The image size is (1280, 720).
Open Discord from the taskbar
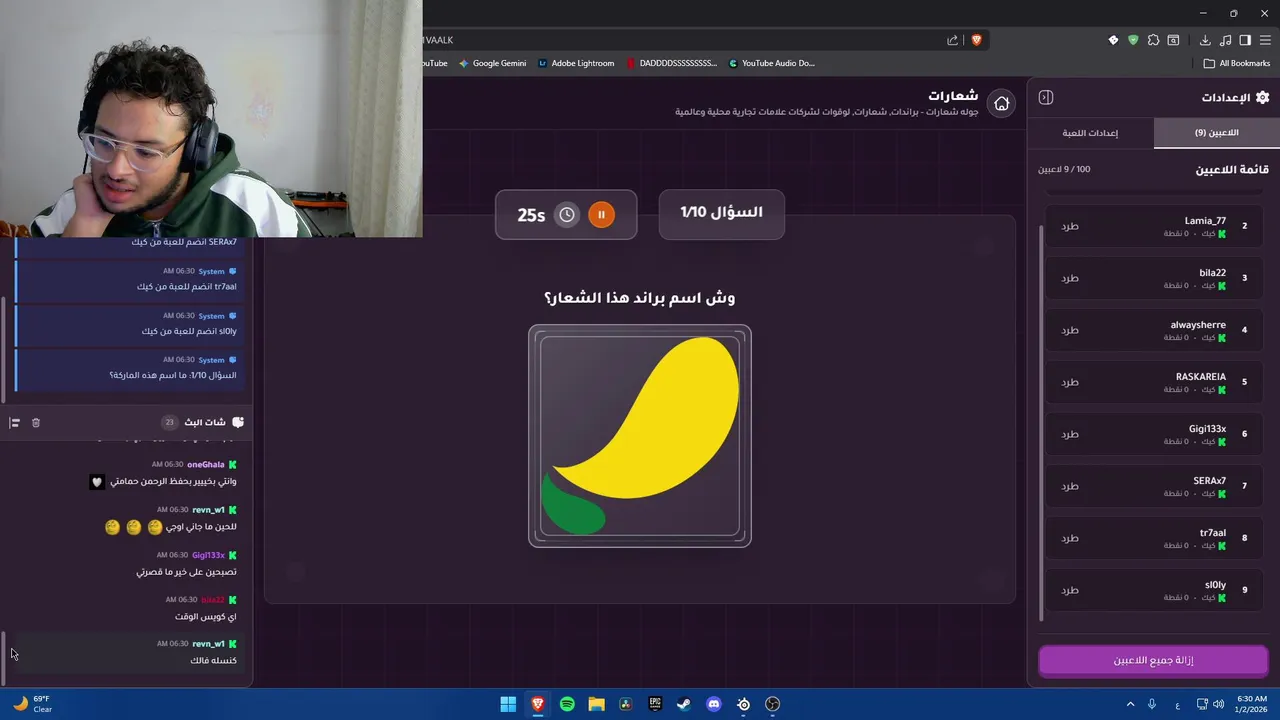click(x=713, y=704)
